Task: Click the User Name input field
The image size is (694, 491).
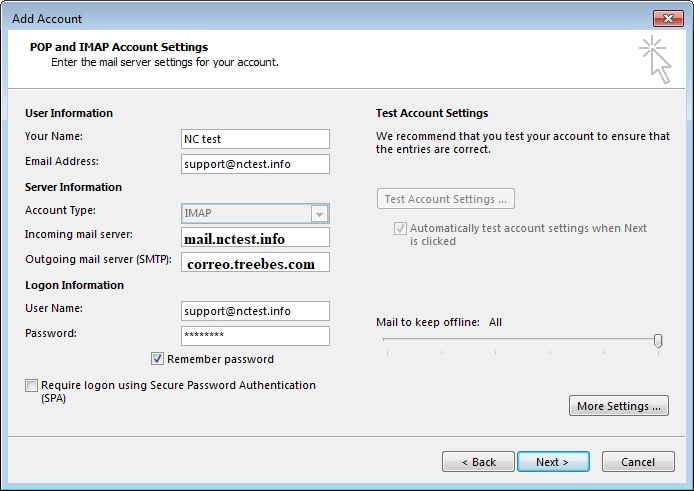Action: pos(255,311)
